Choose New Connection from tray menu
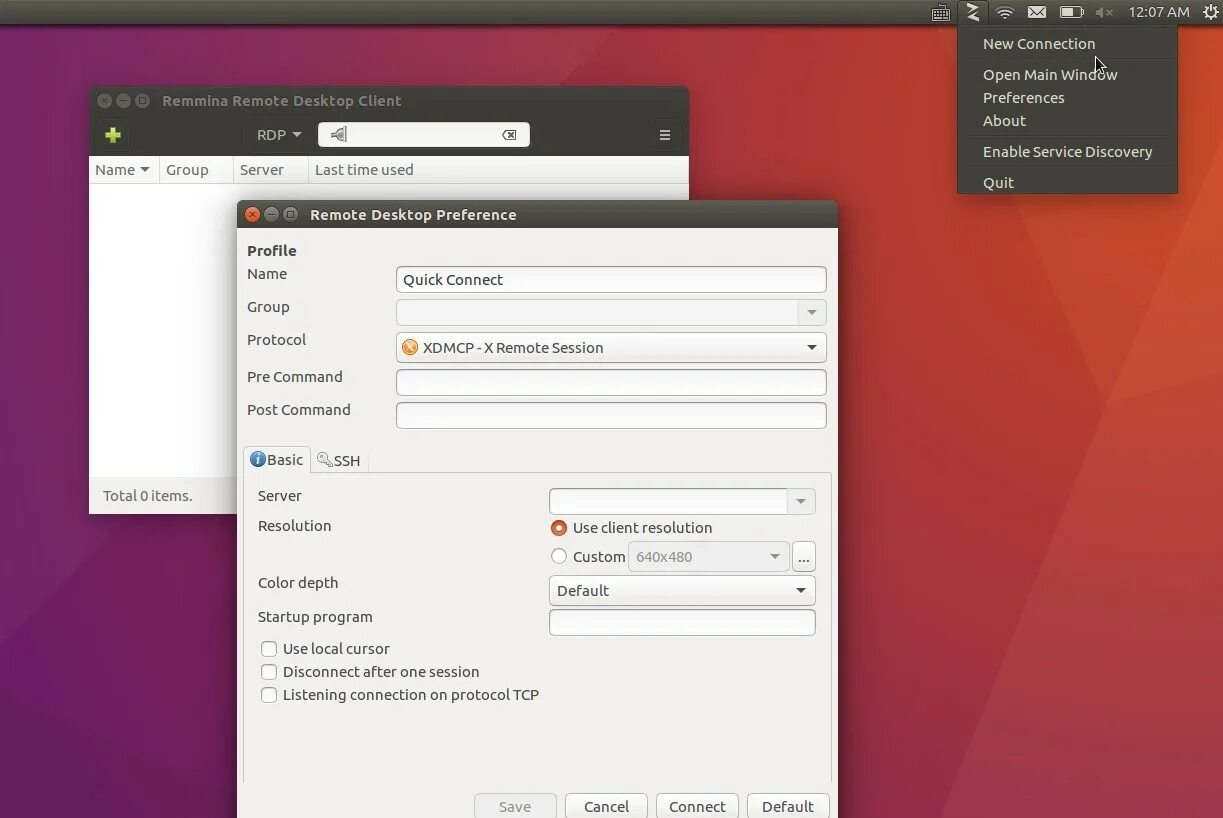The width and height of the screenshot is (1223, 818). [1039, 44]
